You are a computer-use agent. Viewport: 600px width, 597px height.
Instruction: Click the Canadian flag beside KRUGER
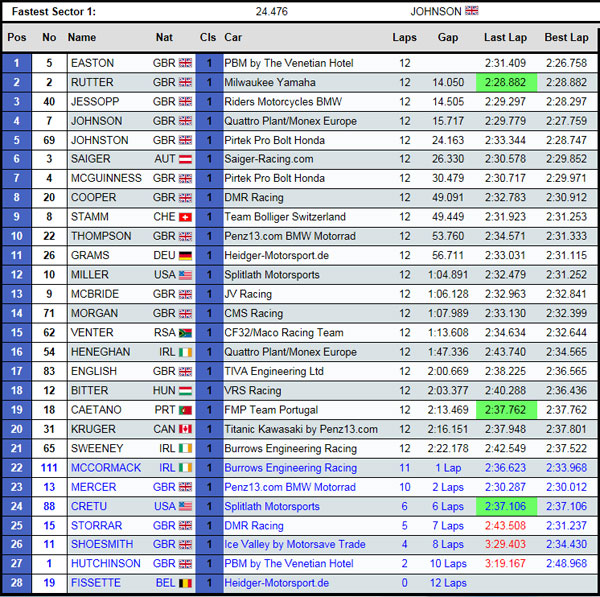click(x=185, y=429)
